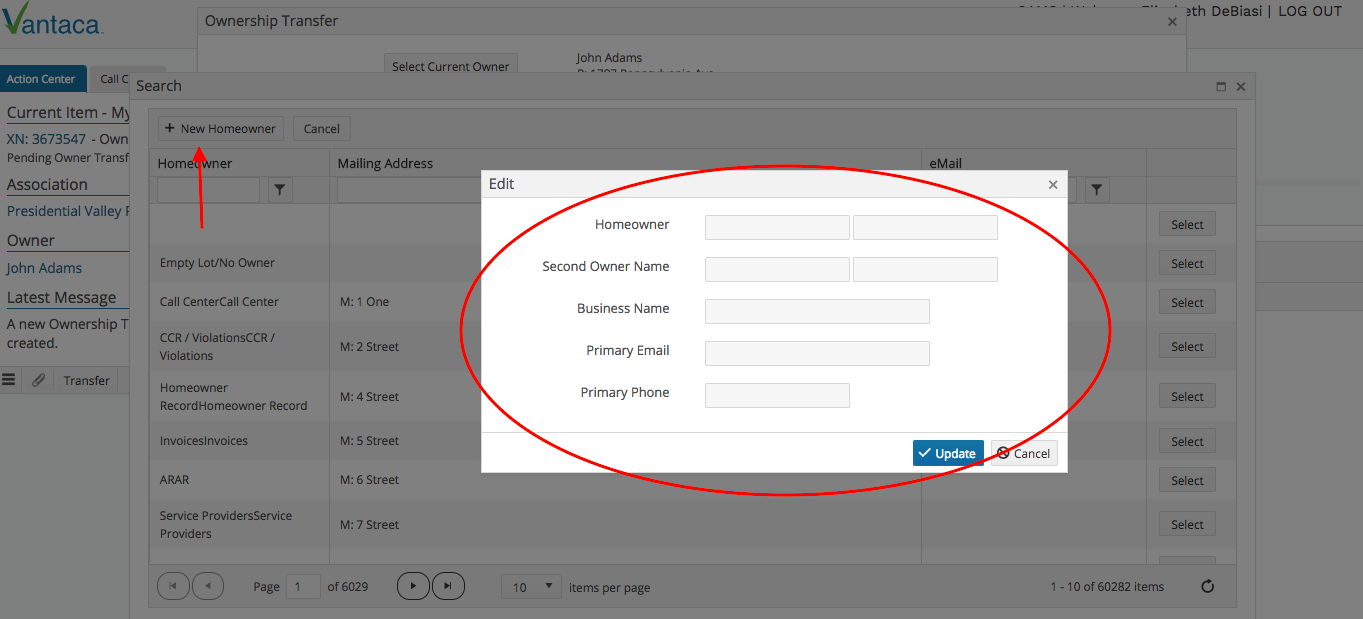Open the hamburger menu next to Transfer
Screen dimensions: 1363x619
click(9, 379)
